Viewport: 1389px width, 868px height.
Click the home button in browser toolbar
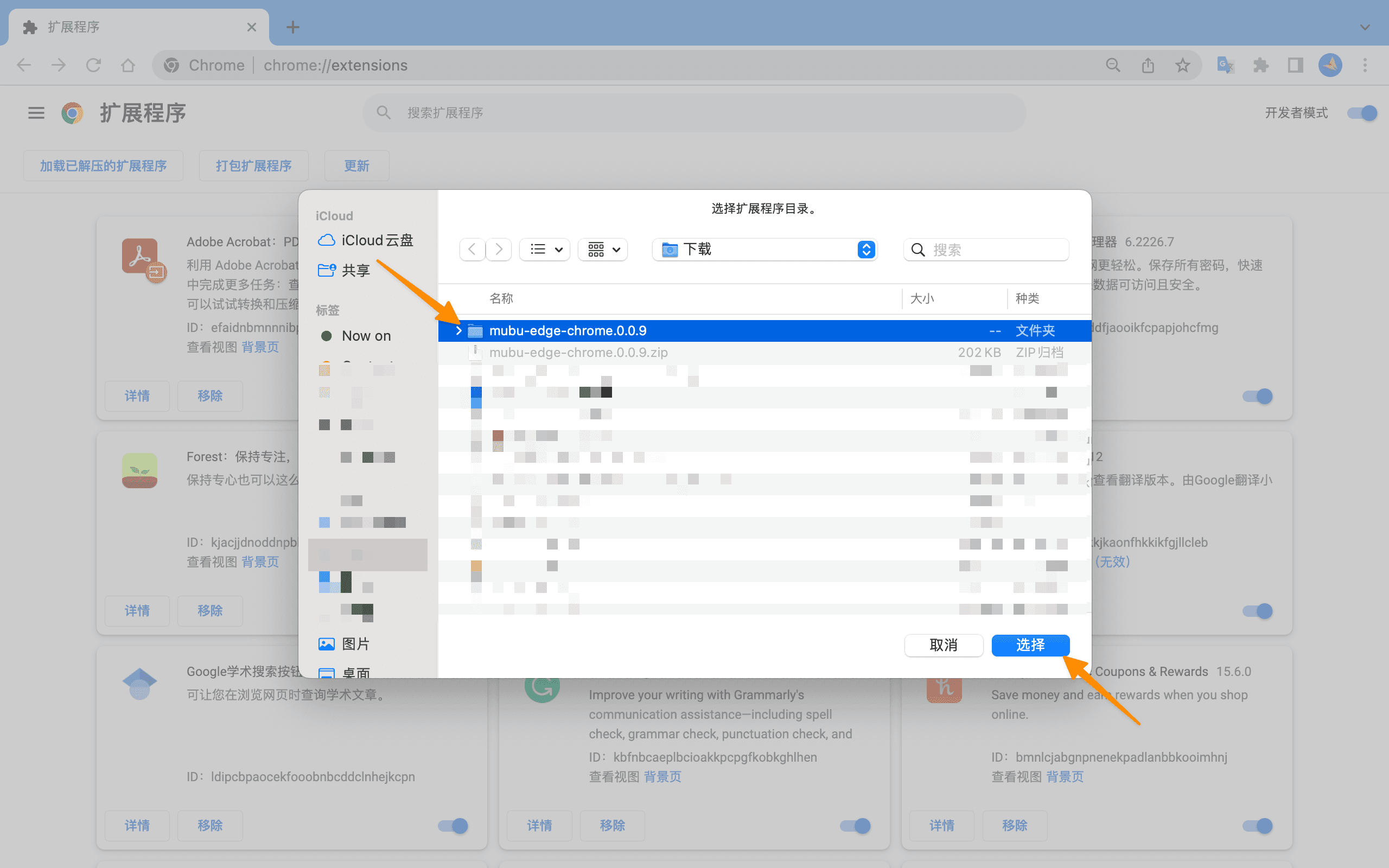128,65
